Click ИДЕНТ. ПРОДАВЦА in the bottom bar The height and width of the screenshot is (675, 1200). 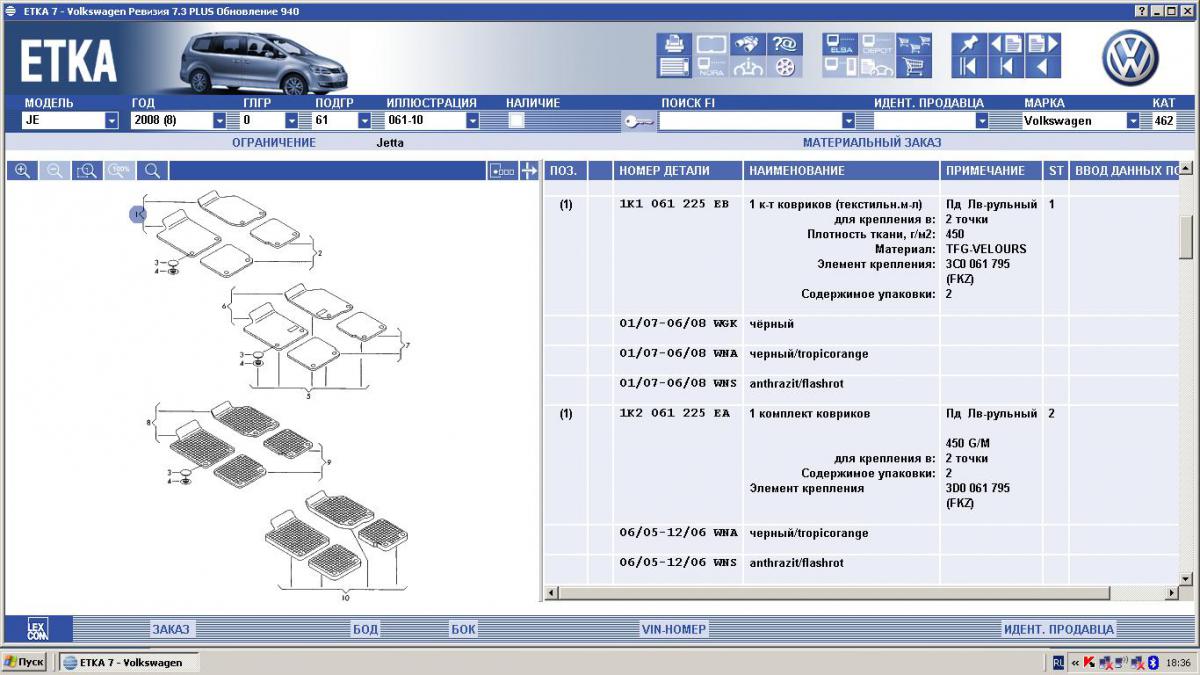coord(1058,629)
